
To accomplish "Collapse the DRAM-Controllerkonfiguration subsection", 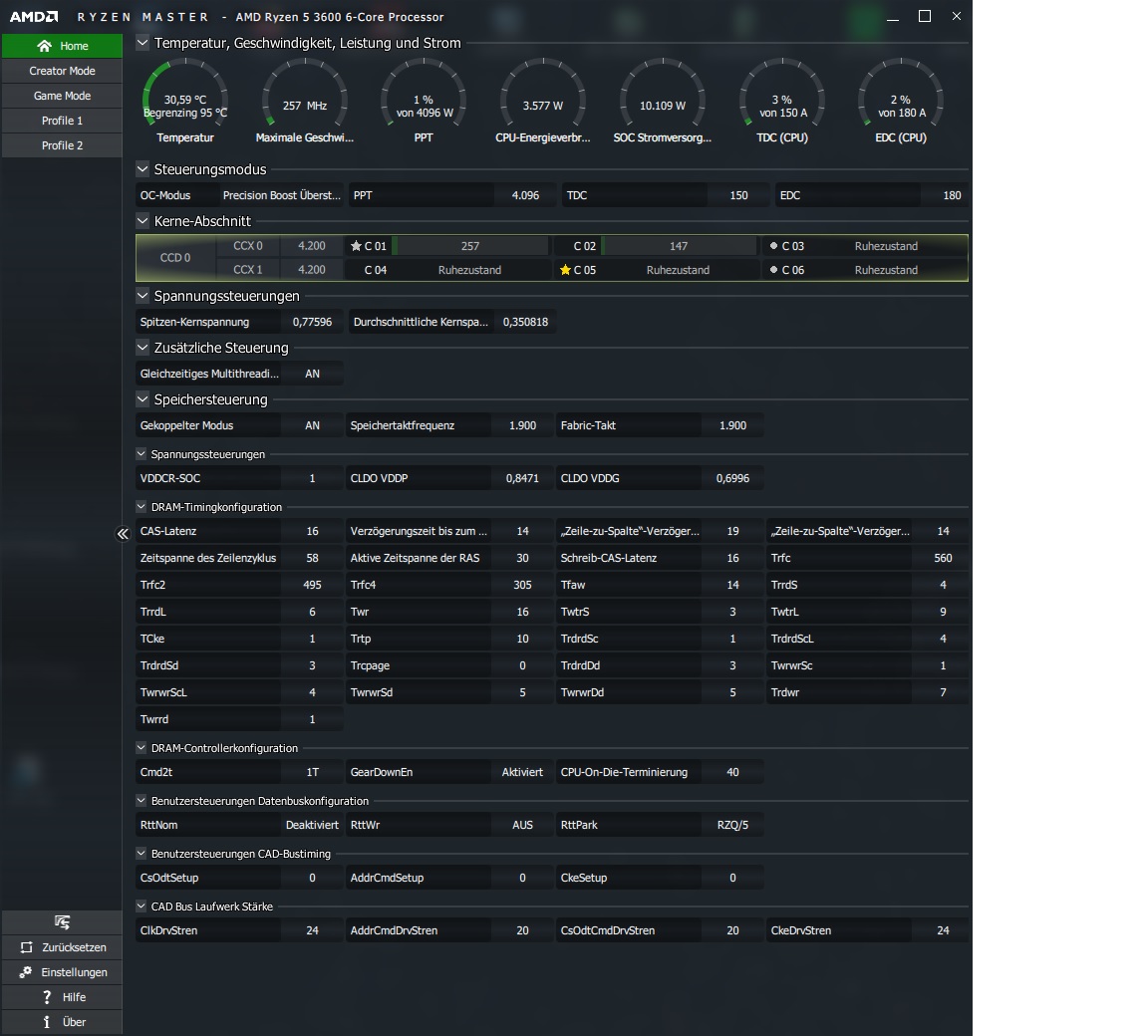I will click(142, 748).
